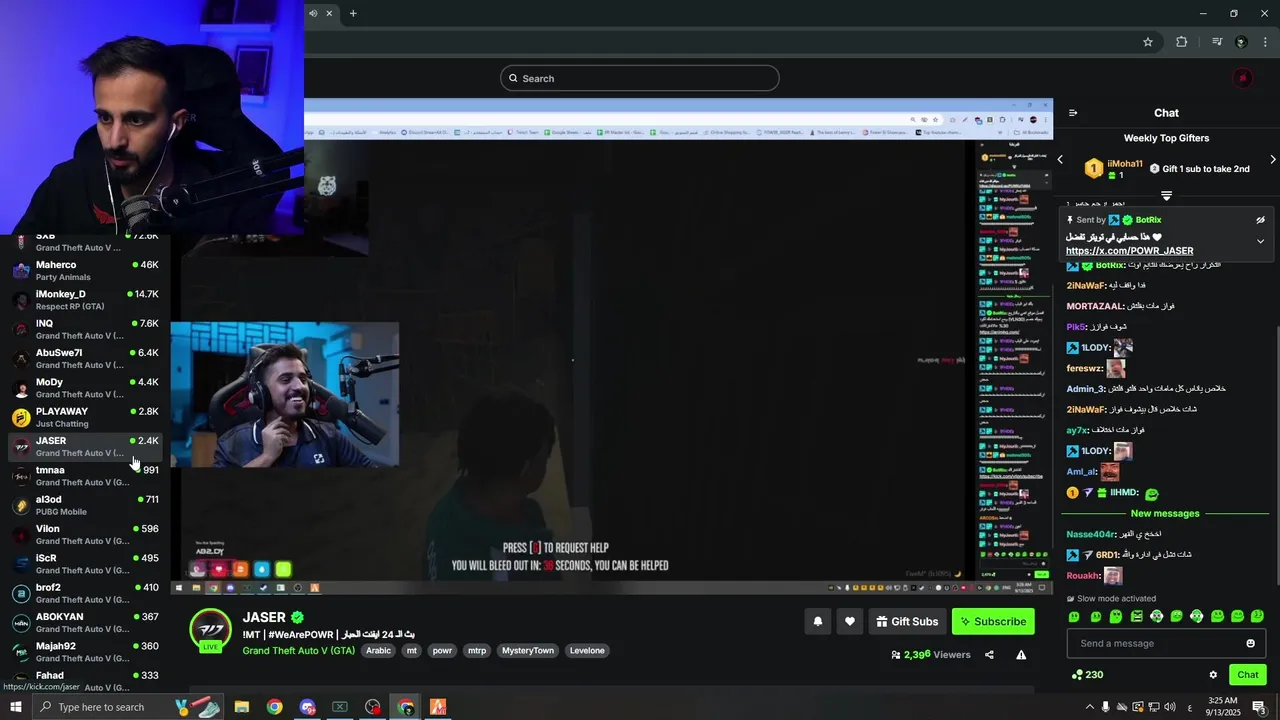Open al3od PUBG Mobile channel

85,505
